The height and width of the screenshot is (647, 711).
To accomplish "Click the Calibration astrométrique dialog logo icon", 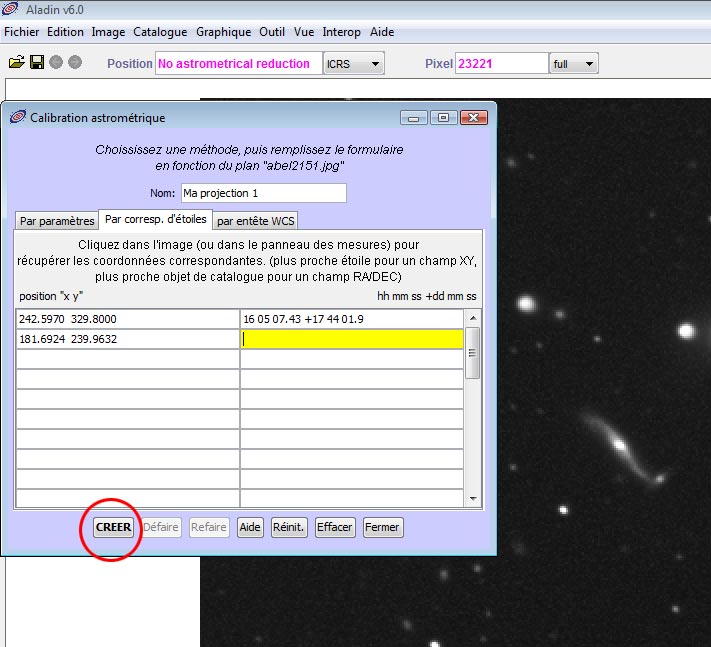I will [18, 117].
